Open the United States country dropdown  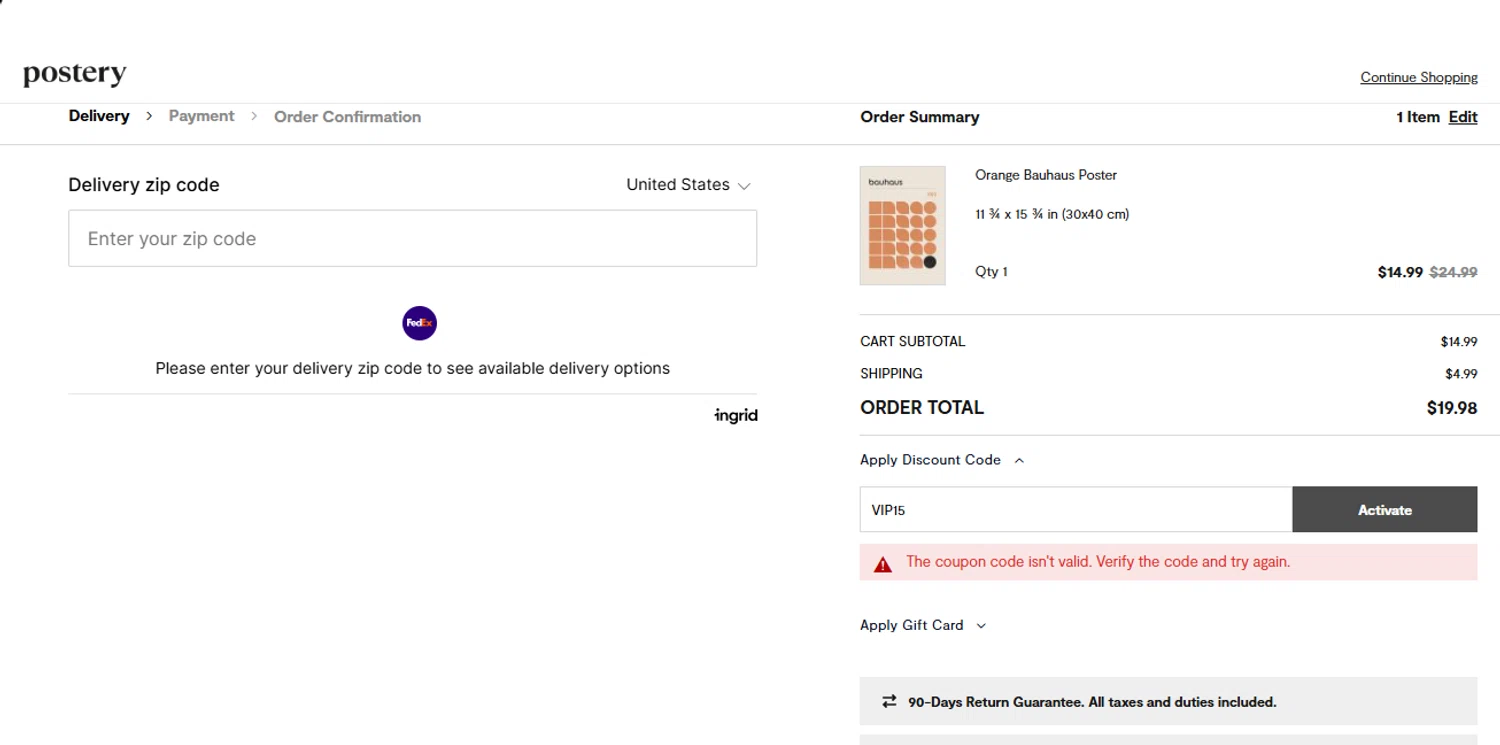688,185
